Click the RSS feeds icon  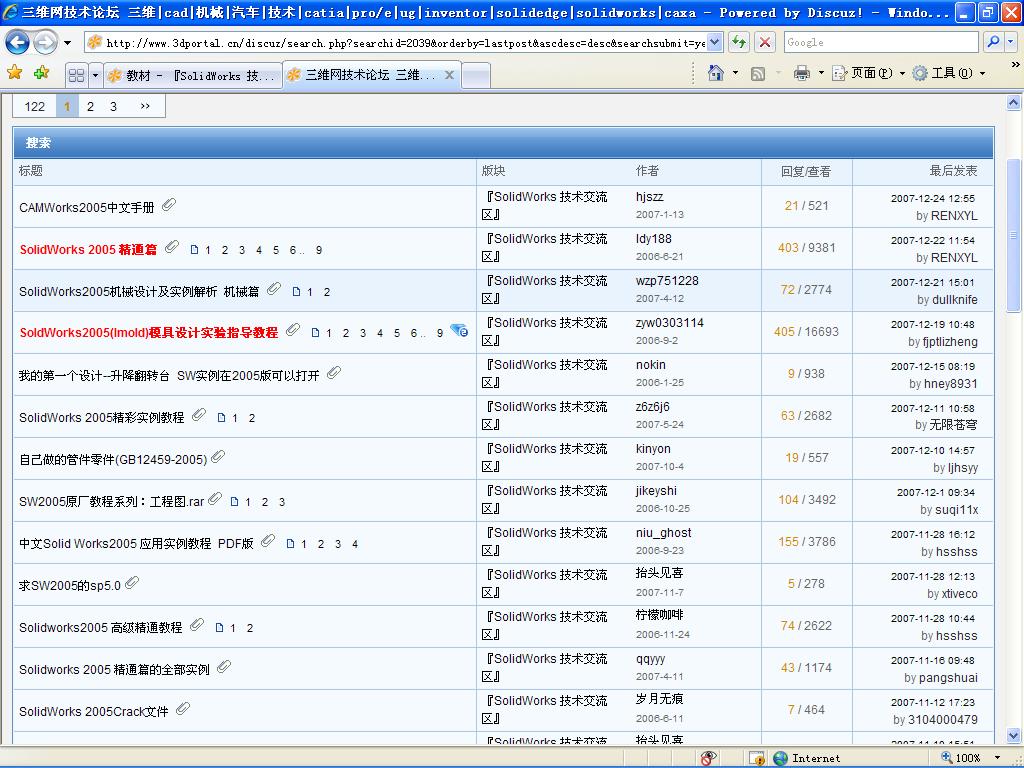tap(758, 74)
